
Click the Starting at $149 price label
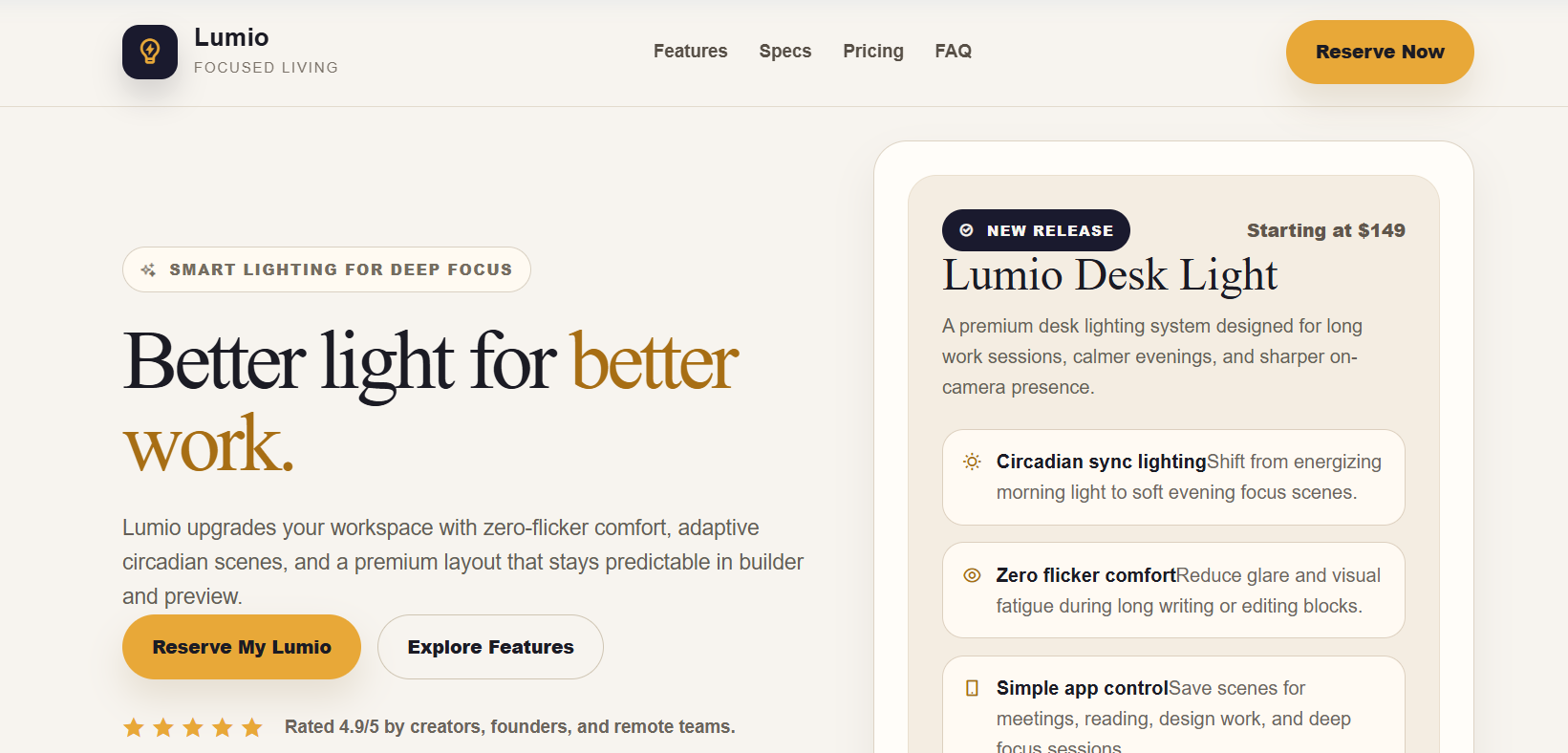[x=1325, y=230]
